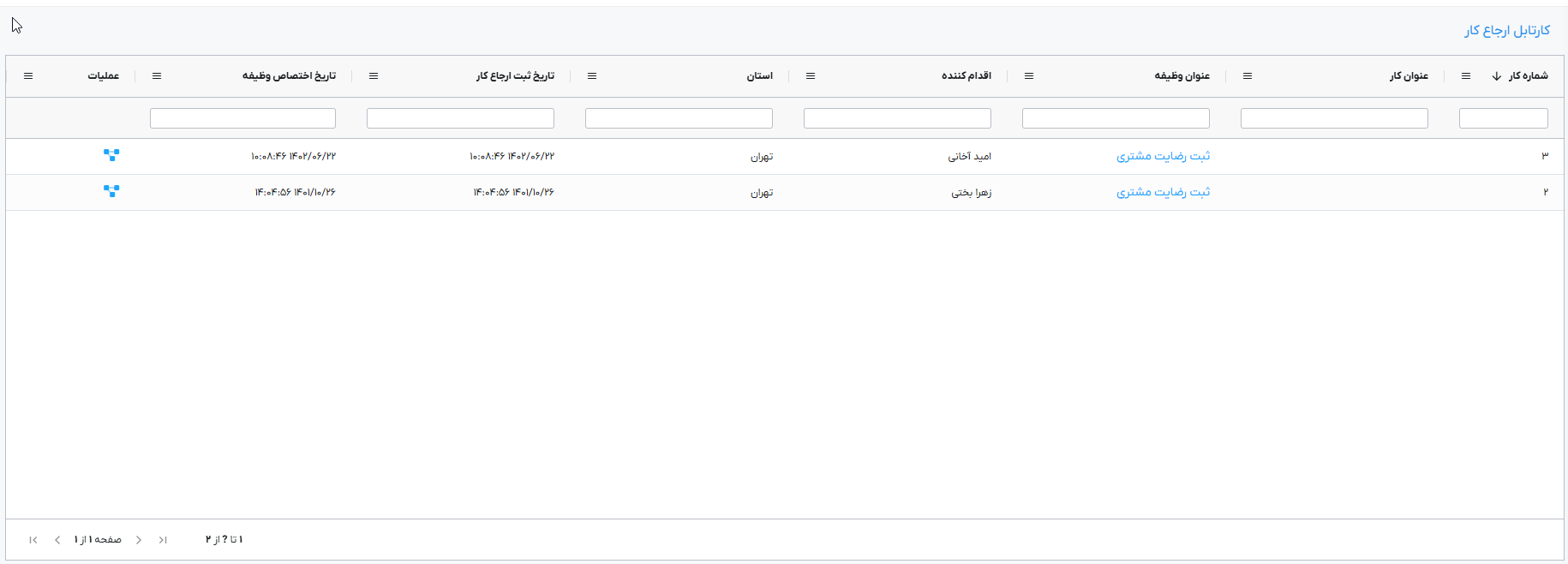Click the استان column menu icon
This screenshot has height=564, width=1568.
pos(592,76)
